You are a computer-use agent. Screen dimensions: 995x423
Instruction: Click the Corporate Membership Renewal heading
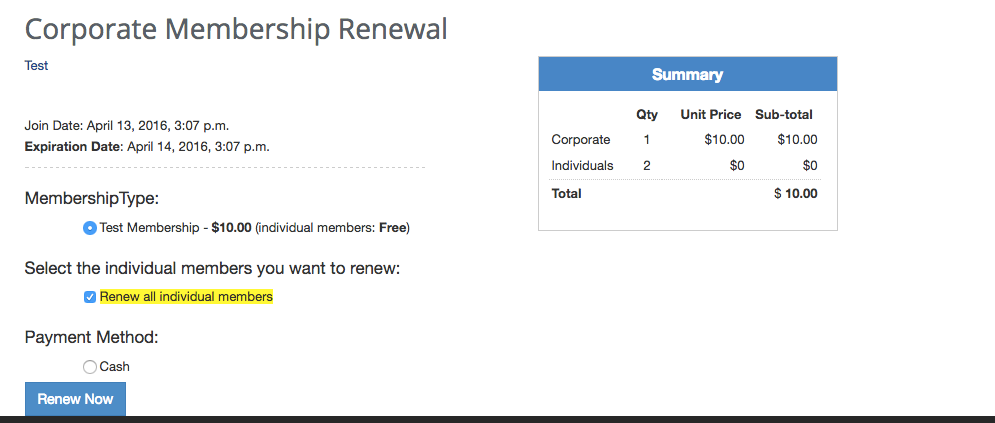236,29
